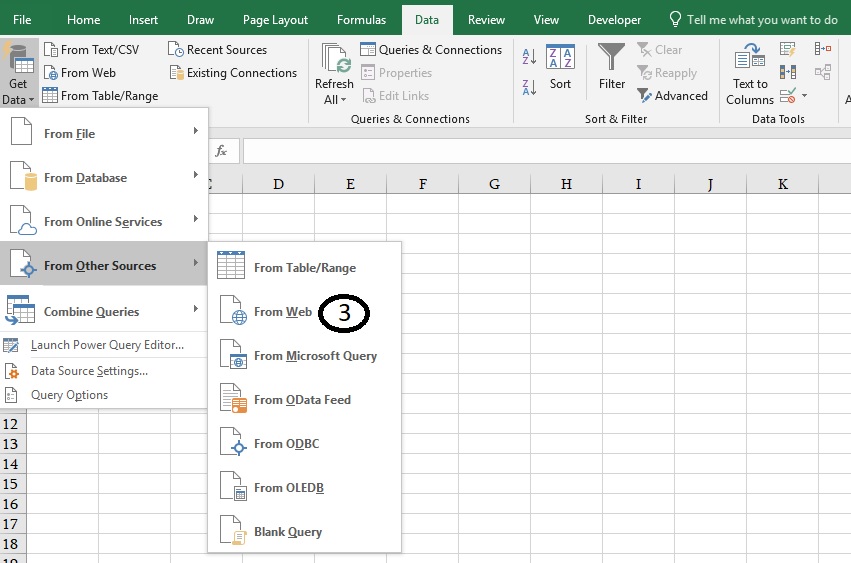Switch to the Formulas tab
This screenshot has height=563, width=851.
[x=361, y=20]
